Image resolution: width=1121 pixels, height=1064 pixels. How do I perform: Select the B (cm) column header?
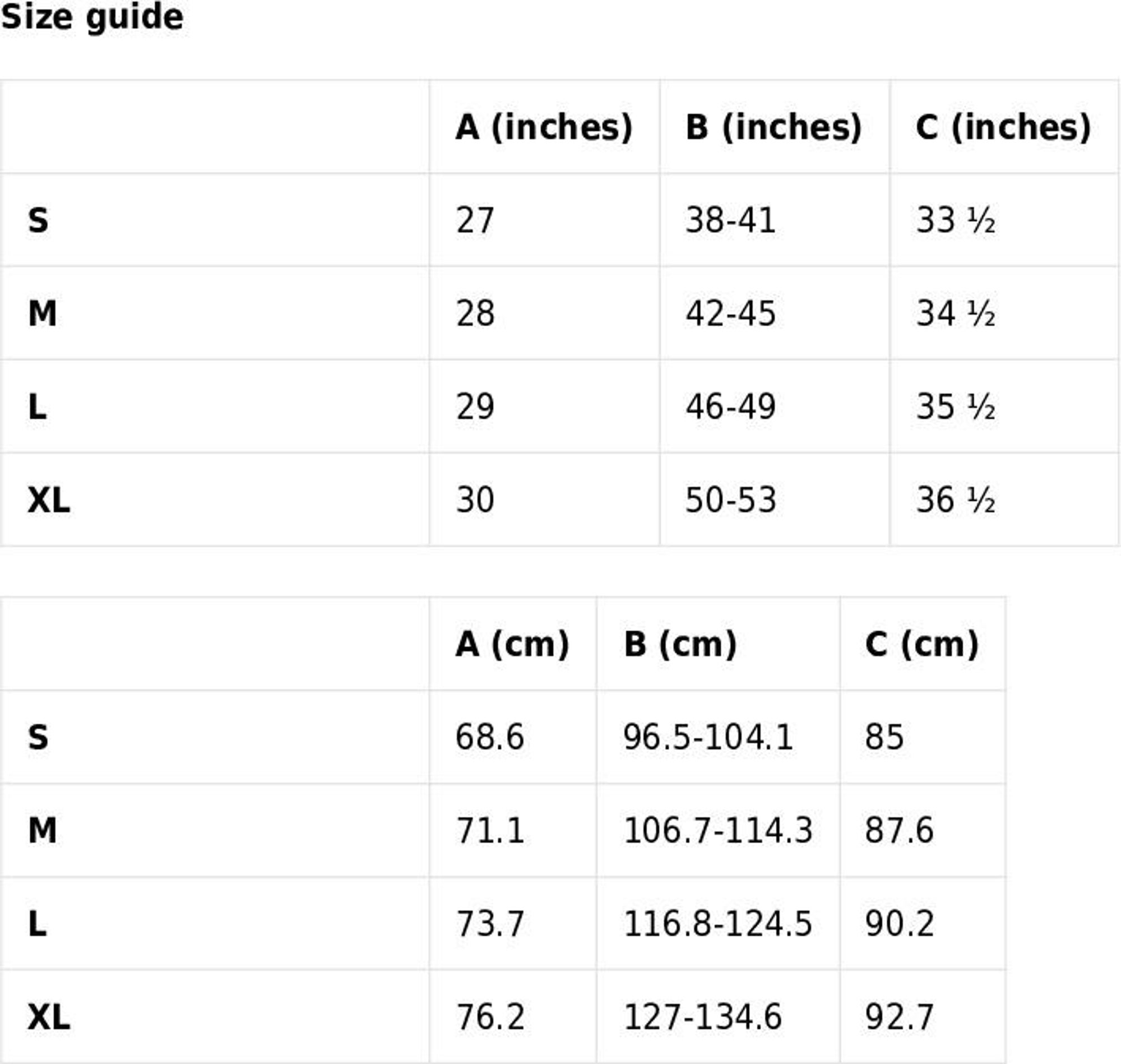pyautogui.click(x=680, y=645)
